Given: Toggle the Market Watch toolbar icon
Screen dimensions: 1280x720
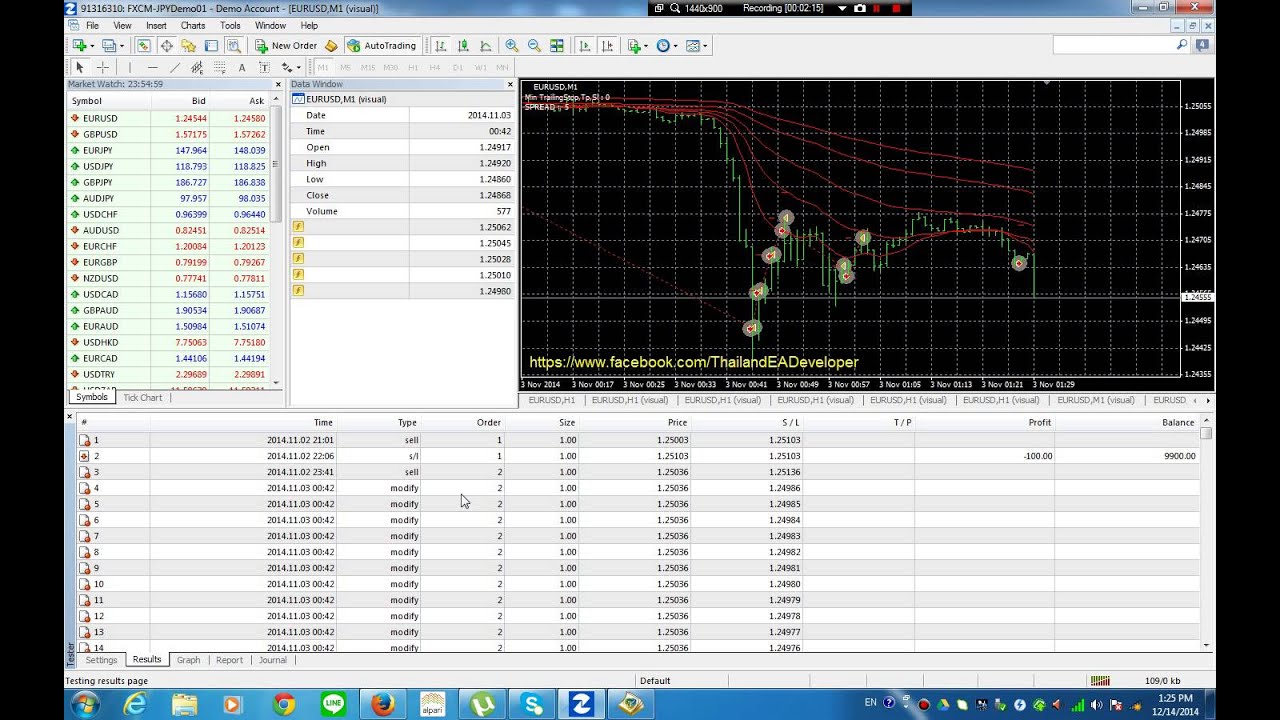Looking at the screenshot, I should (x=144, y=45).
